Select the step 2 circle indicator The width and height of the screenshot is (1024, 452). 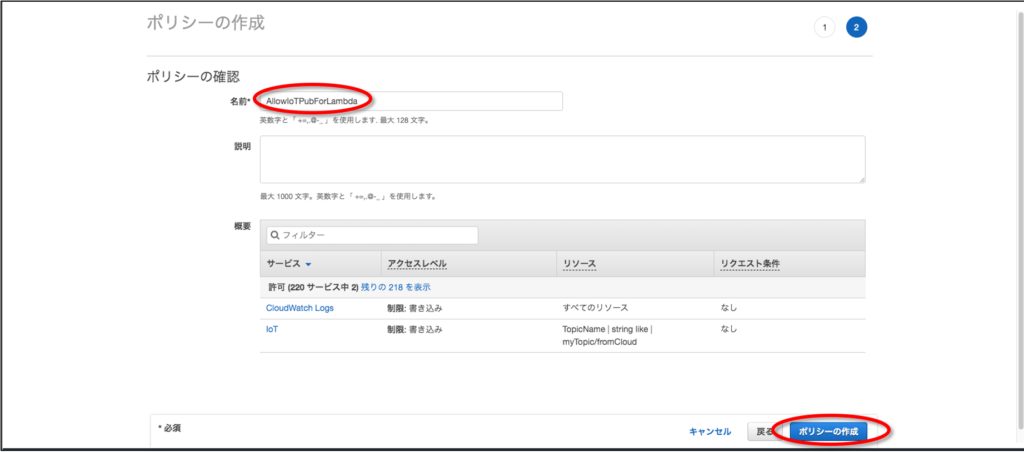tap(856, 27)
